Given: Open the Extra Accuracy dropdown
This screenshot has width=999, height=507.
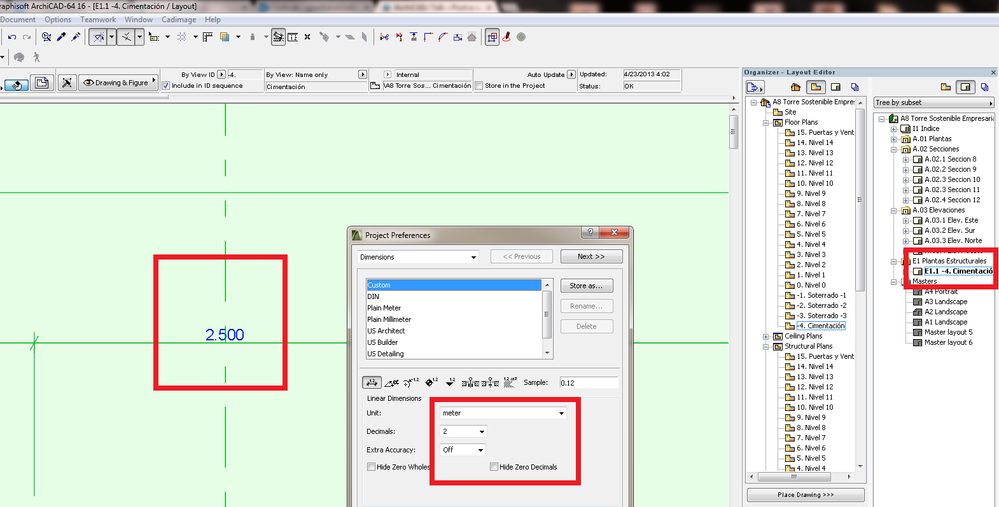Looking at the screenshot, I should point(463,450).
